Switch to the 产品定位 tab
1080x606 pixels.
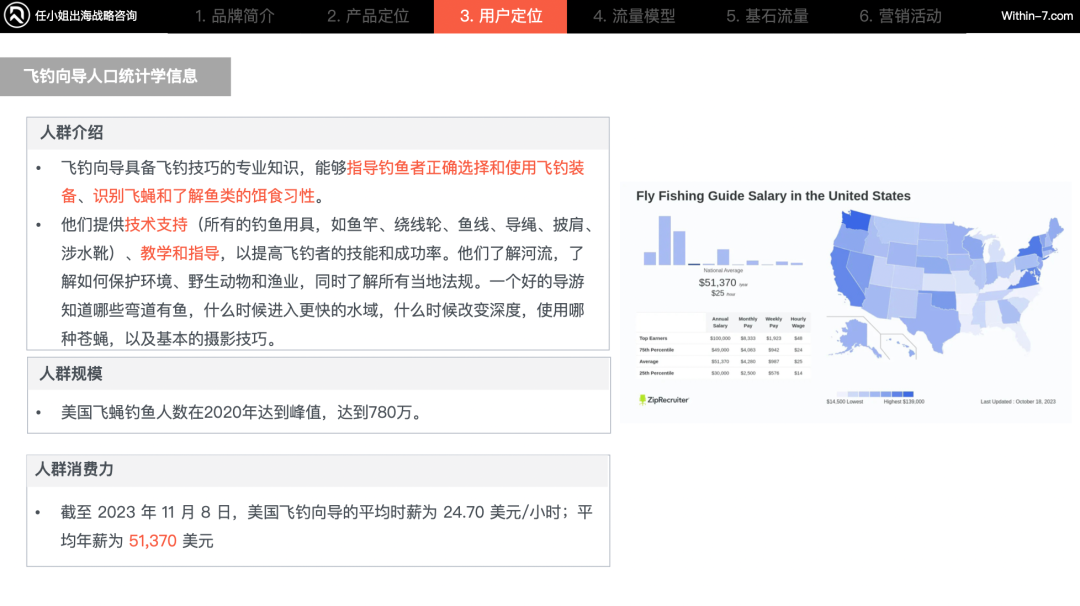tap(369, 17)
